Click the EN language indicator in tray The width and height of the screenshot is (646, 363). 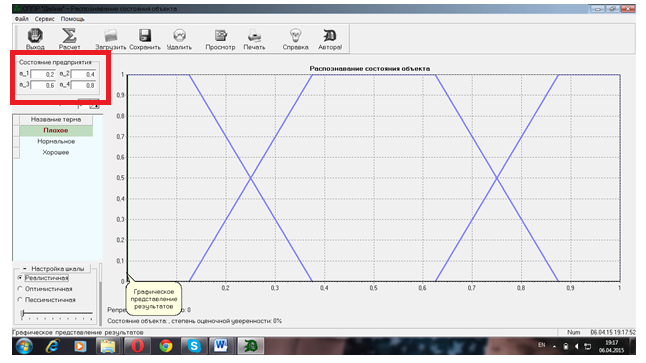tap(541, 345)
